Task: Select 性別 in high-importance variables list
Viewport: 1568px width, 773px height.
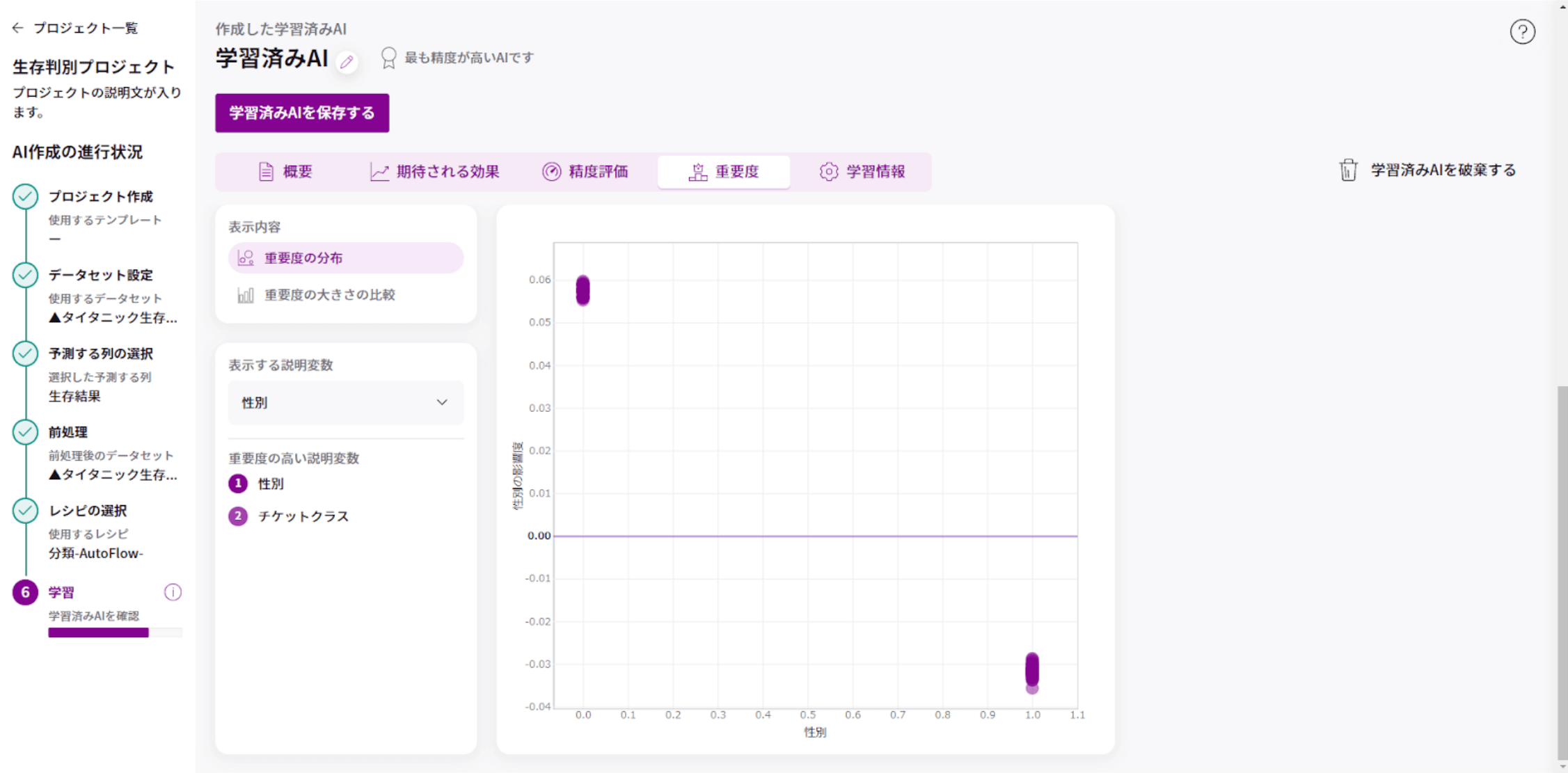Action: pos(271,484)
